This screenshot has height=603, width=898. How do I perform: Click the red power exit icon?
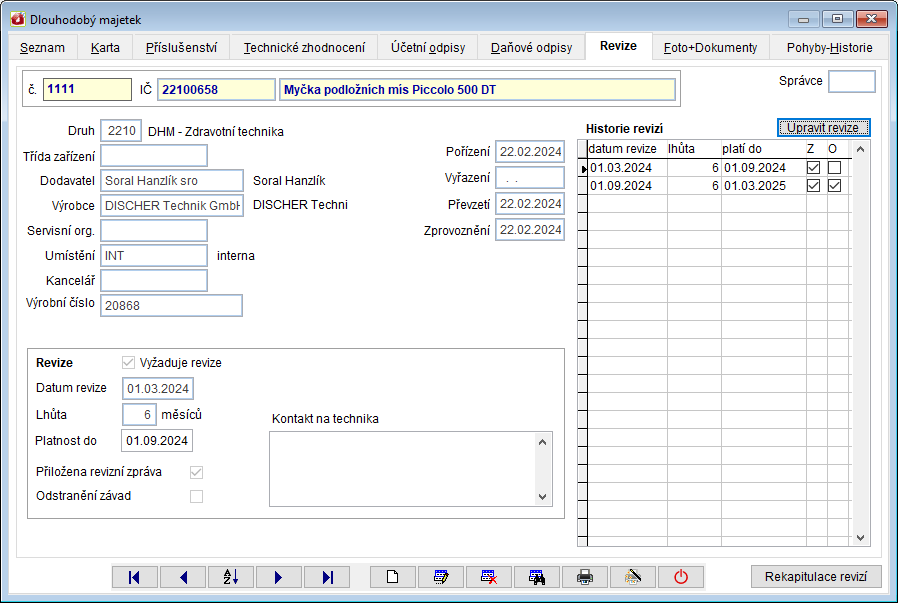tap(681, 577)
